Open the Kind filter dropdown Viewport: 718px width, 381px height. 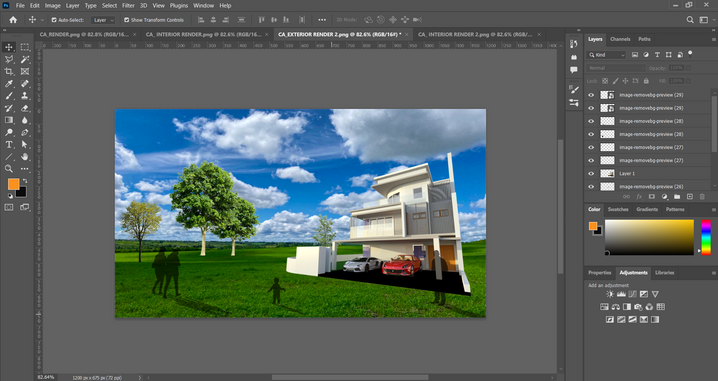(x=606, y=54)
